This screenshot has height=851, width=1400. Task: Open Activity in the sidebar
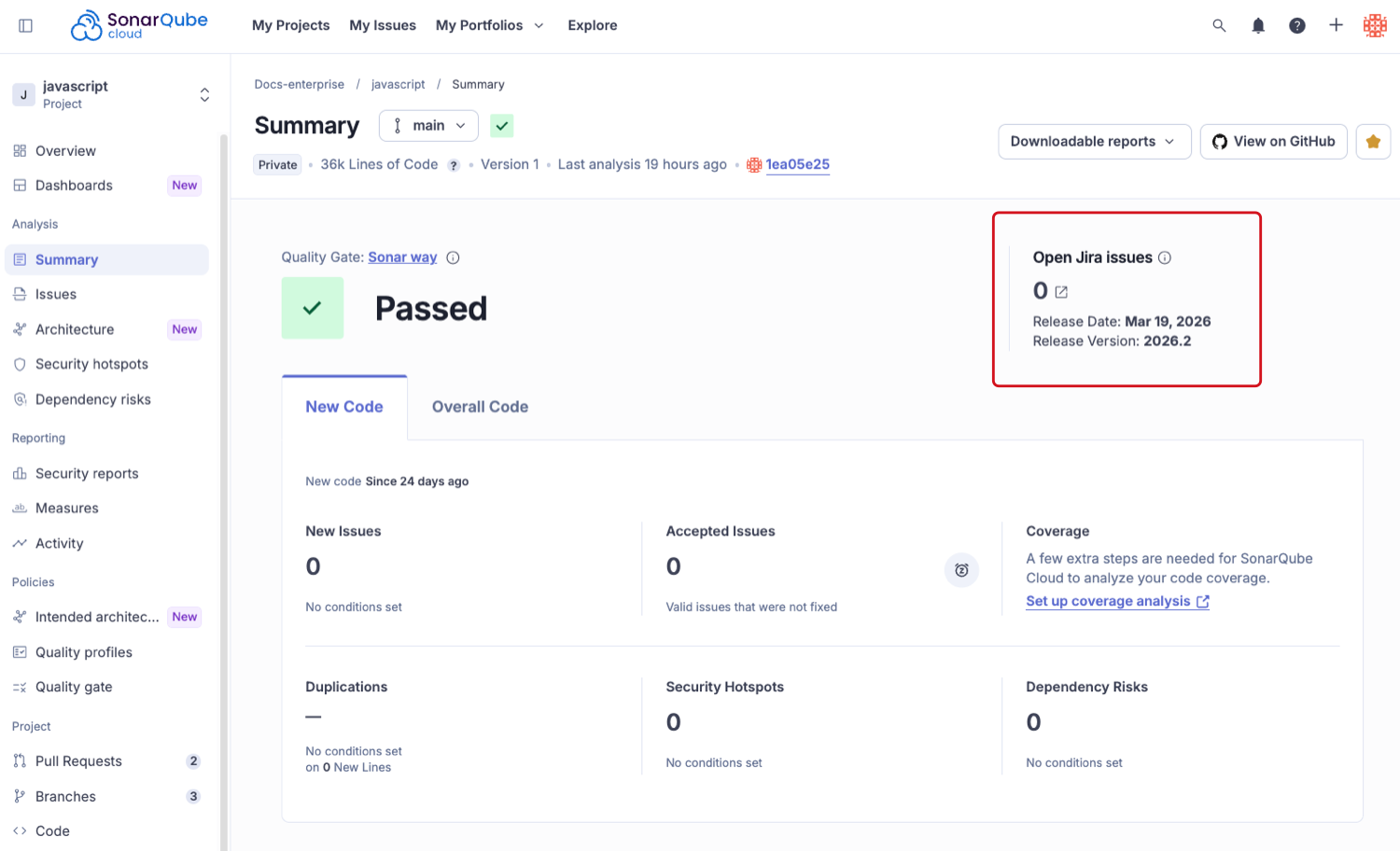point(60,543)
